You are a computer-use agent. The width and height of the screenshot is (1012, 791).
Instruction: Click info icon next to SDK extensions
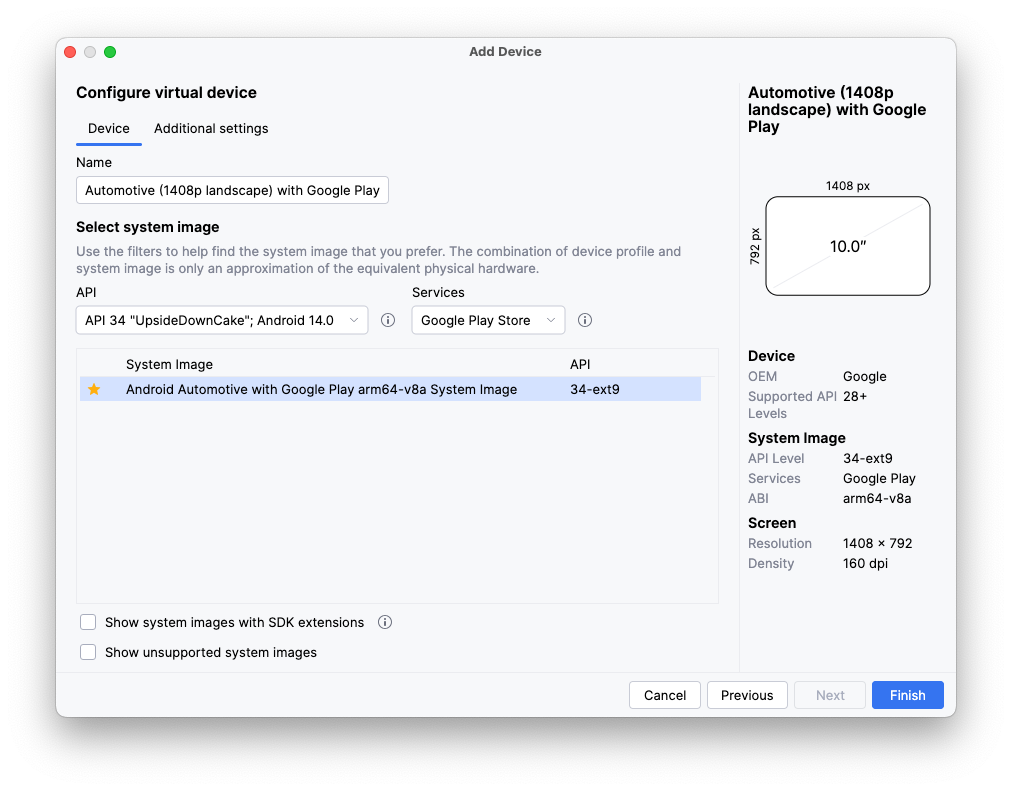[385, 622]
